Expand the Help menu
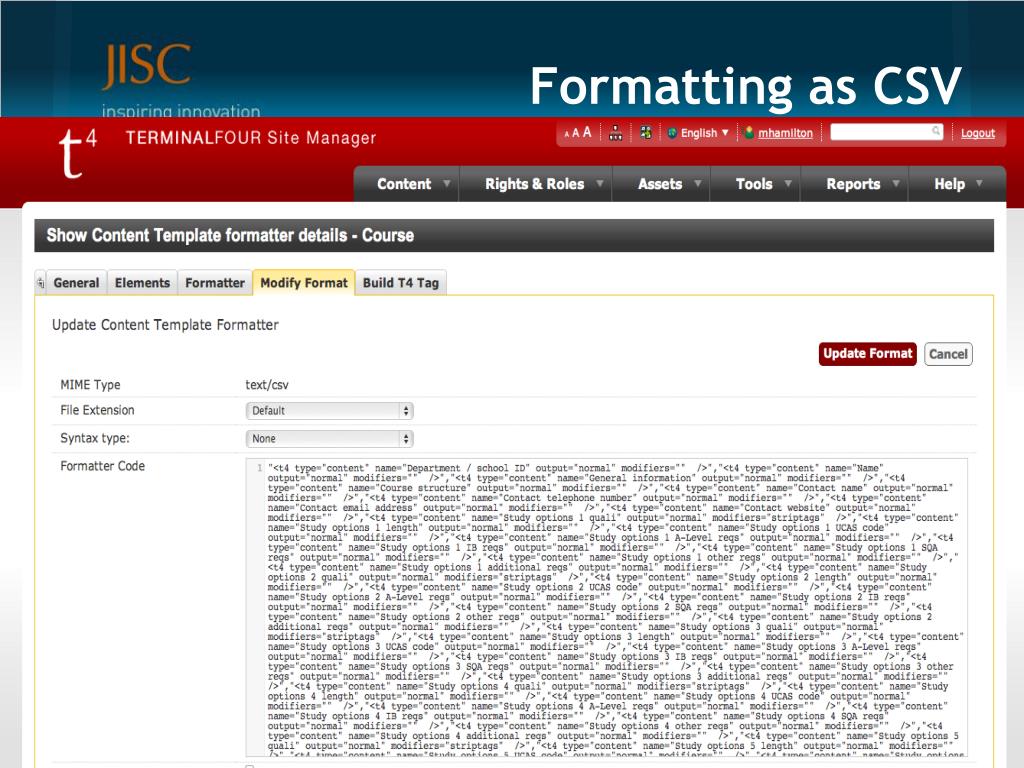This screenshot has height=768, width=1024. pos(957,184)
